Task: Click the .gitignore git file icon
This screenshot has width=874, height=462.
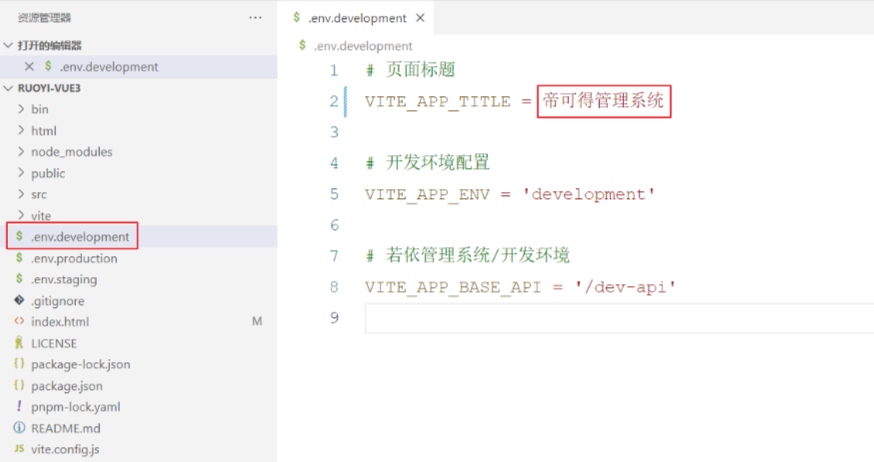Action: [x=19, y=300]
